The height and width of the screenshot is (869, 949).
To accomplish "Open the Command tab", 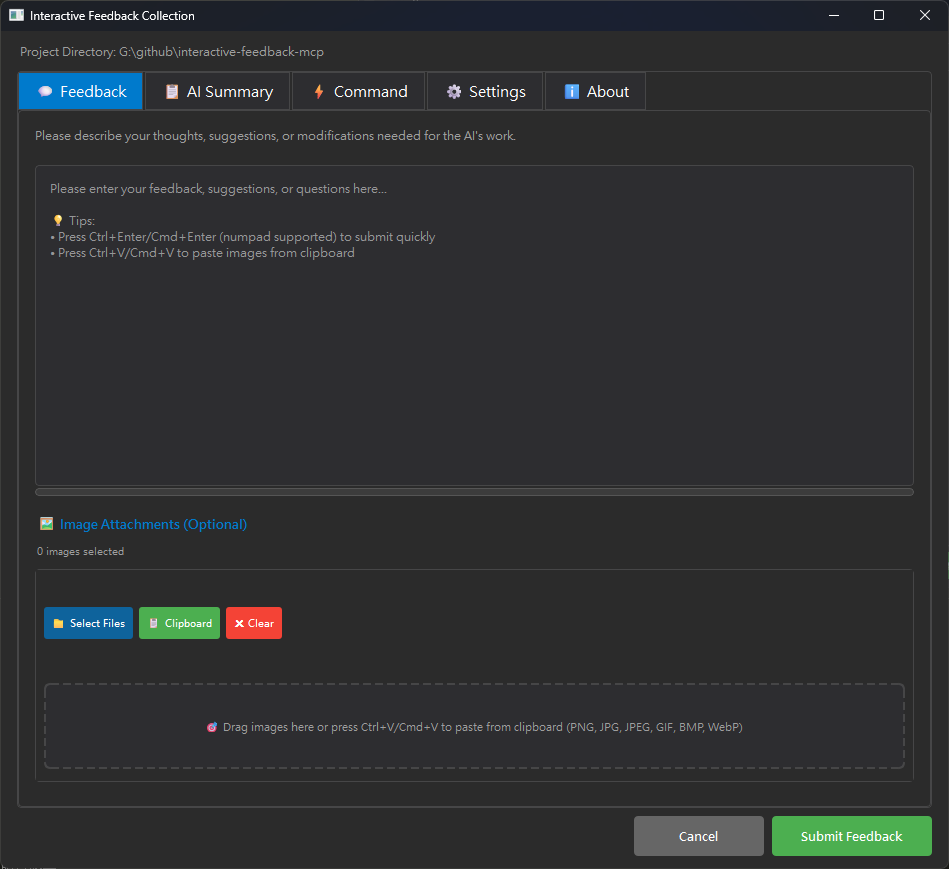I will [358, 91].
